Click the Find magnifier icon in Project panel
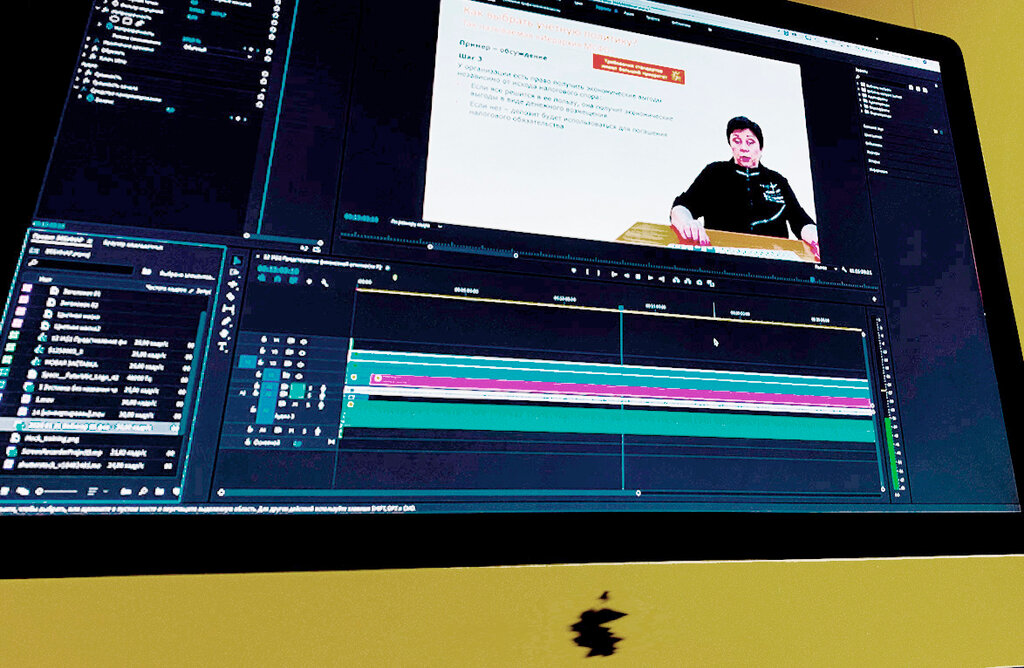This screenshot has width=1024, height=668. click(143, 491)
